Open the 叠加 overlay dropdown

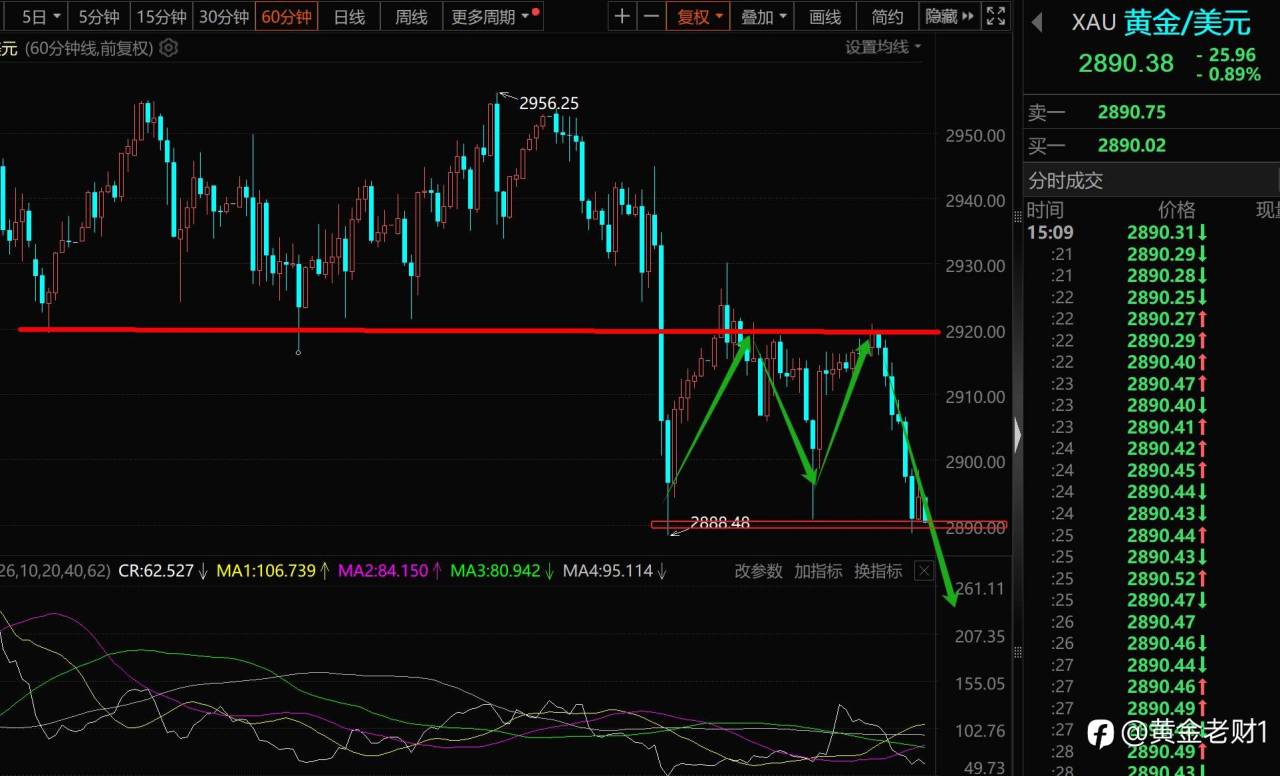(763, 16)
